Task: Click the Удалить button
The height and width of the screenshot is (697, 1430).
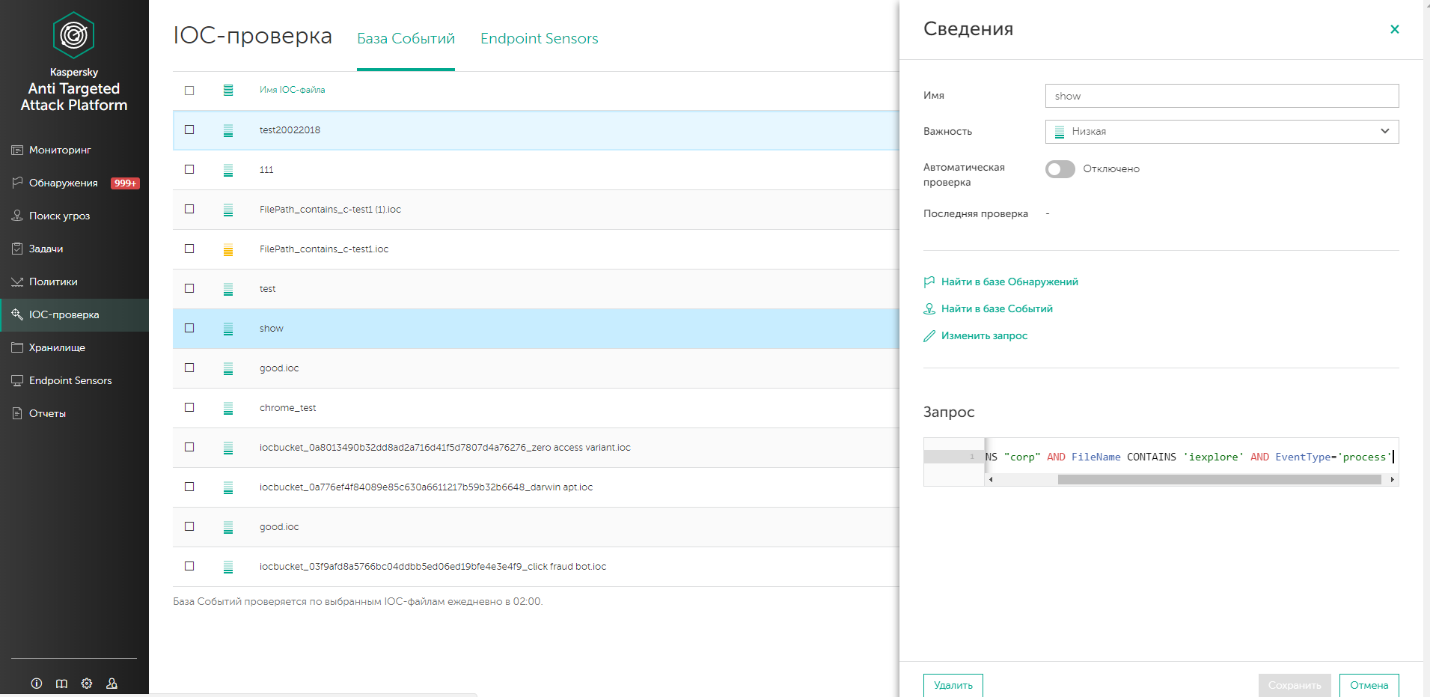Action: pos(953,685)
